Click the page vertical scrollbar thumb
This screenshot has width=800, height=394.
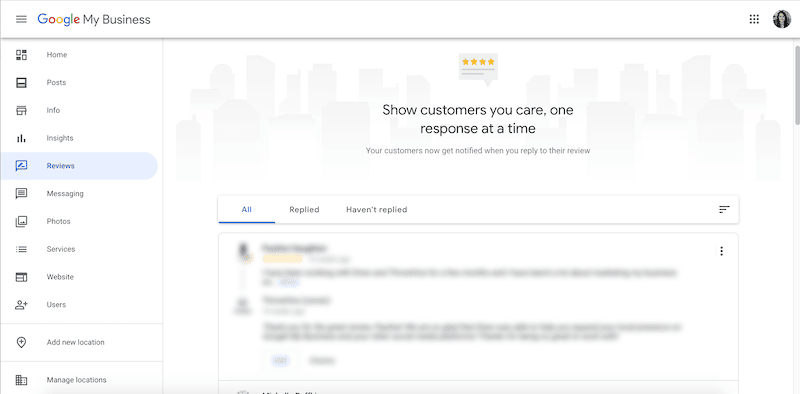pyautogui.click(x=797, y=85)
